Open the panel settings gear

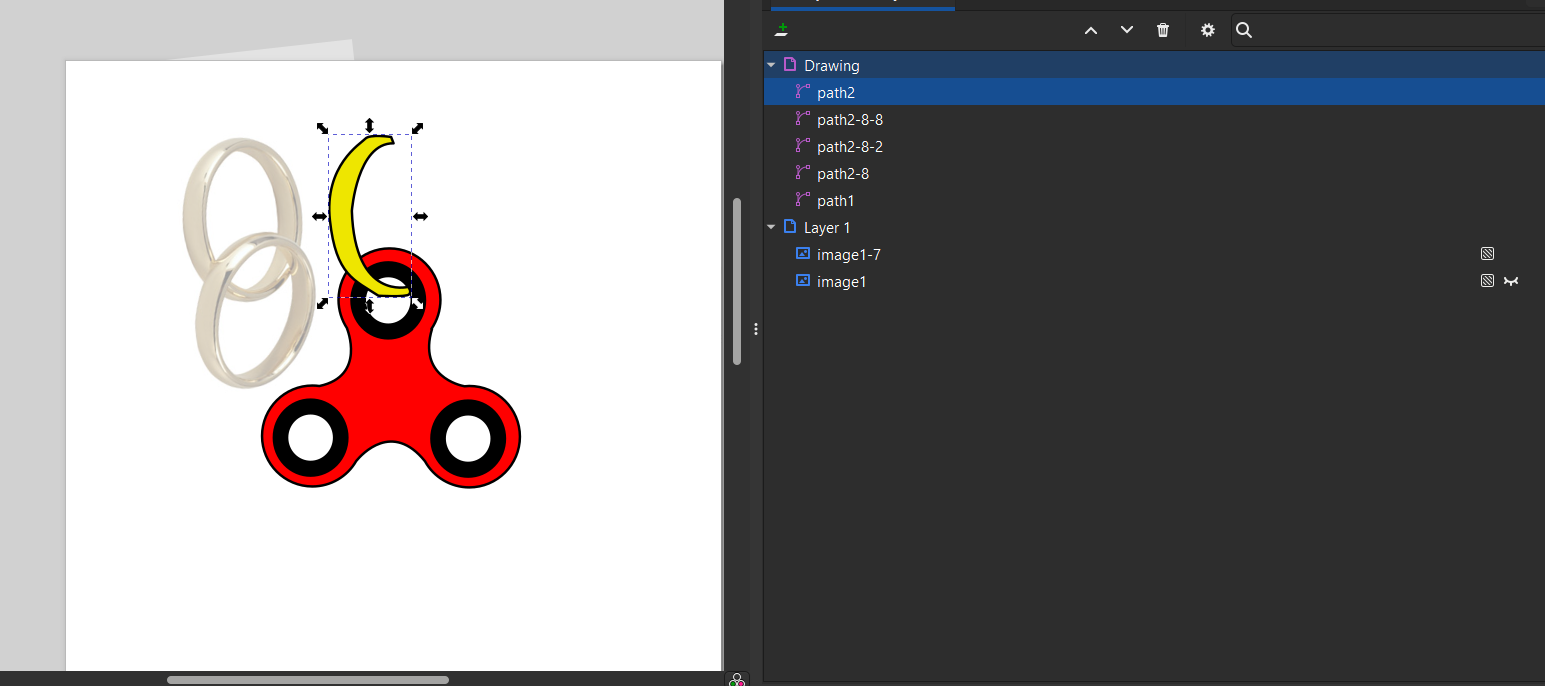1208,30
